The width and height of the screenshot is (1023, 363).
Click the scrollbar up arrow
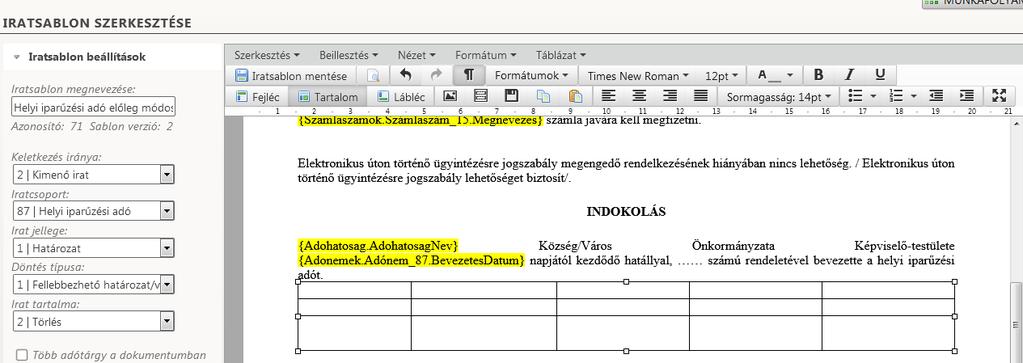(x=1016, y=123)
